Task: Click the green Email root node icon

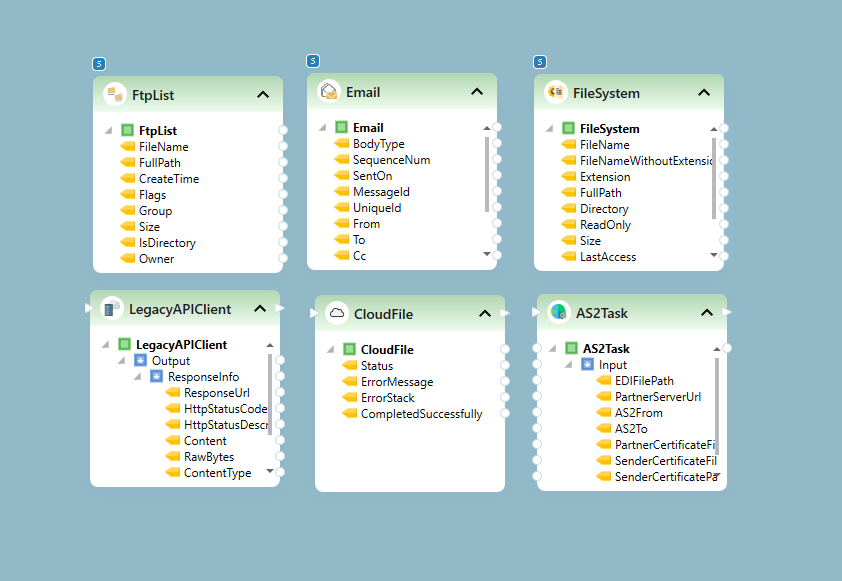Action: pos(342,127)
